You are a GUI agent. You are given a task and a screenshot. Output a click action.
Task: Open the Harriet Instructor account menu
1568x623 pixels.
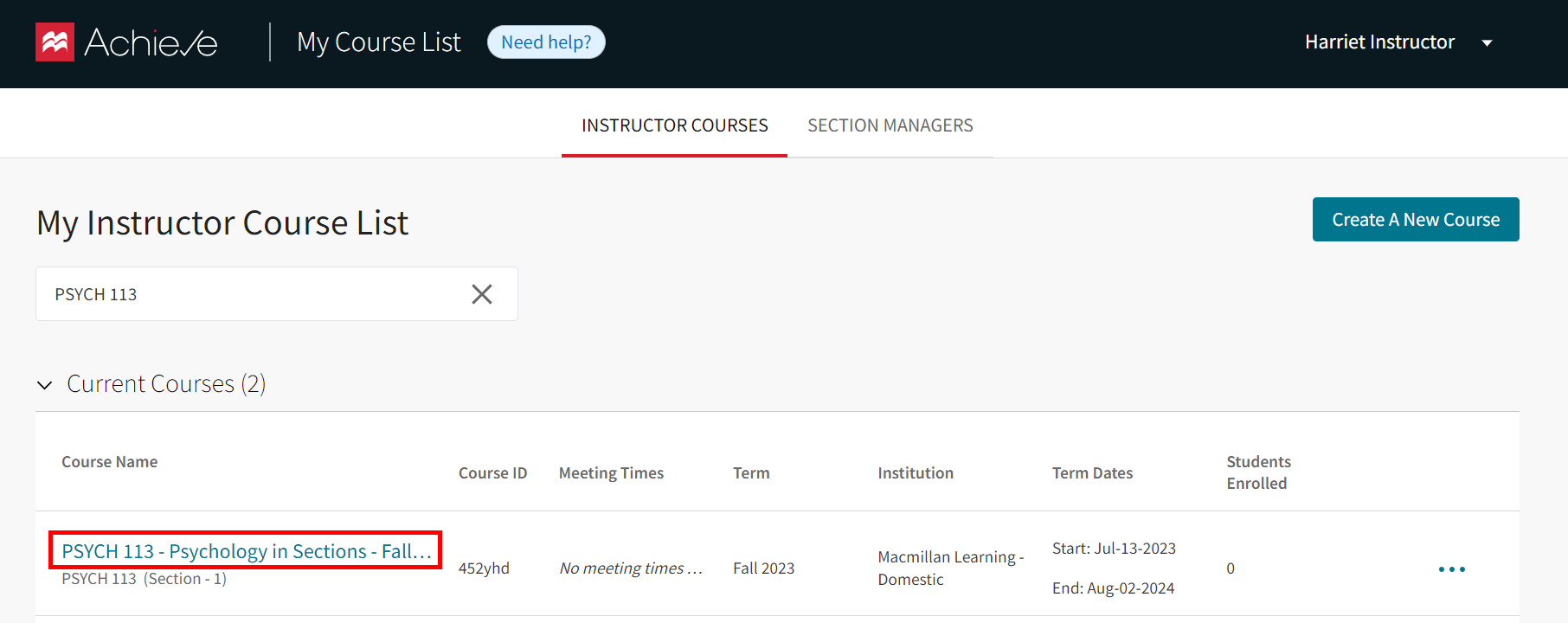pyautogui.click(x=1379, y=42)
